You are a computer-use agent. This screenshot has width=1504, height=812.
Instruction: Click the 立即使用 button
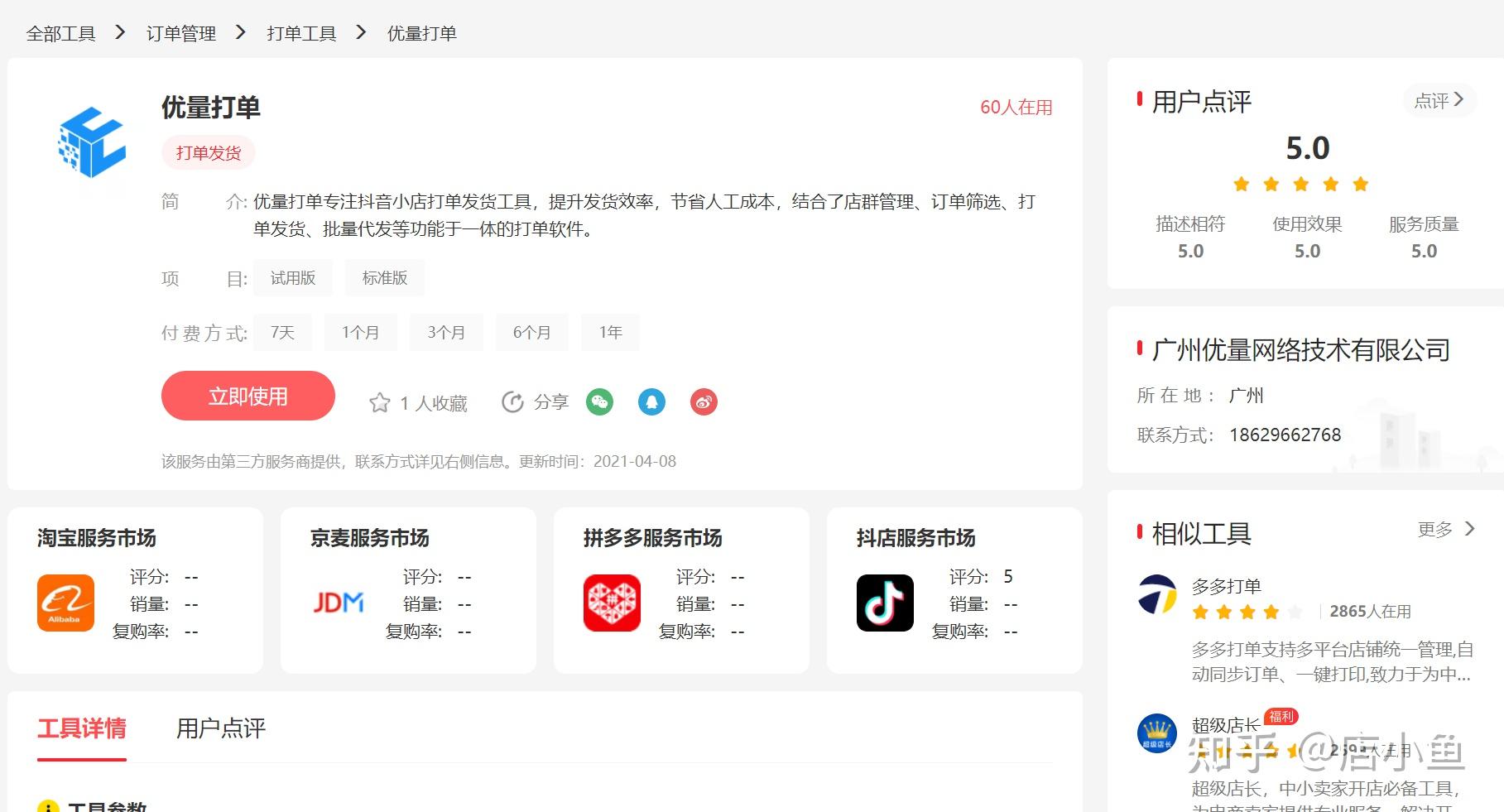[248, 396]
